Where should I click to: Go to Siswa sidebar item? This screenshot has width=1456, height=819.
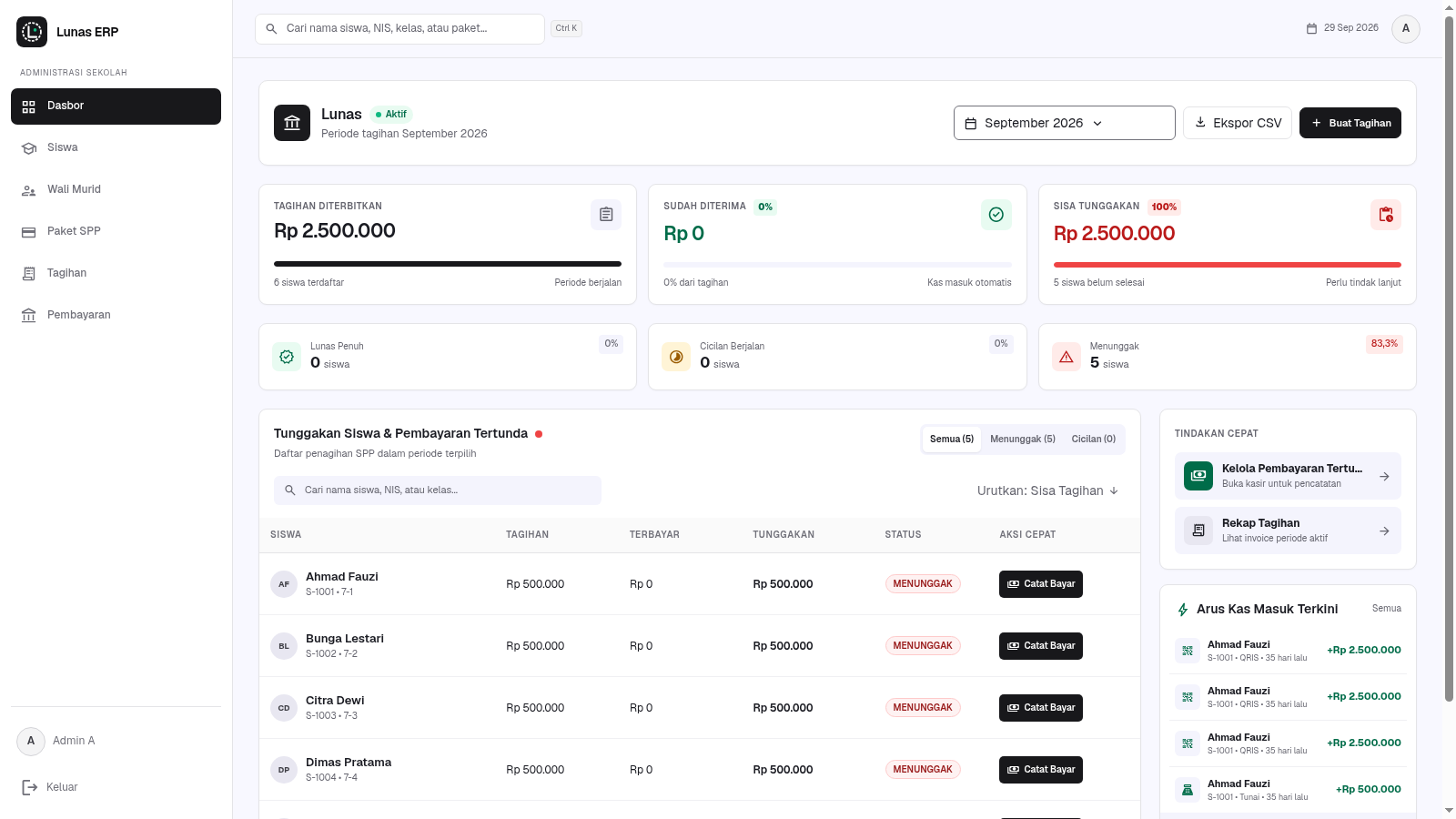[x=116, y=148]
